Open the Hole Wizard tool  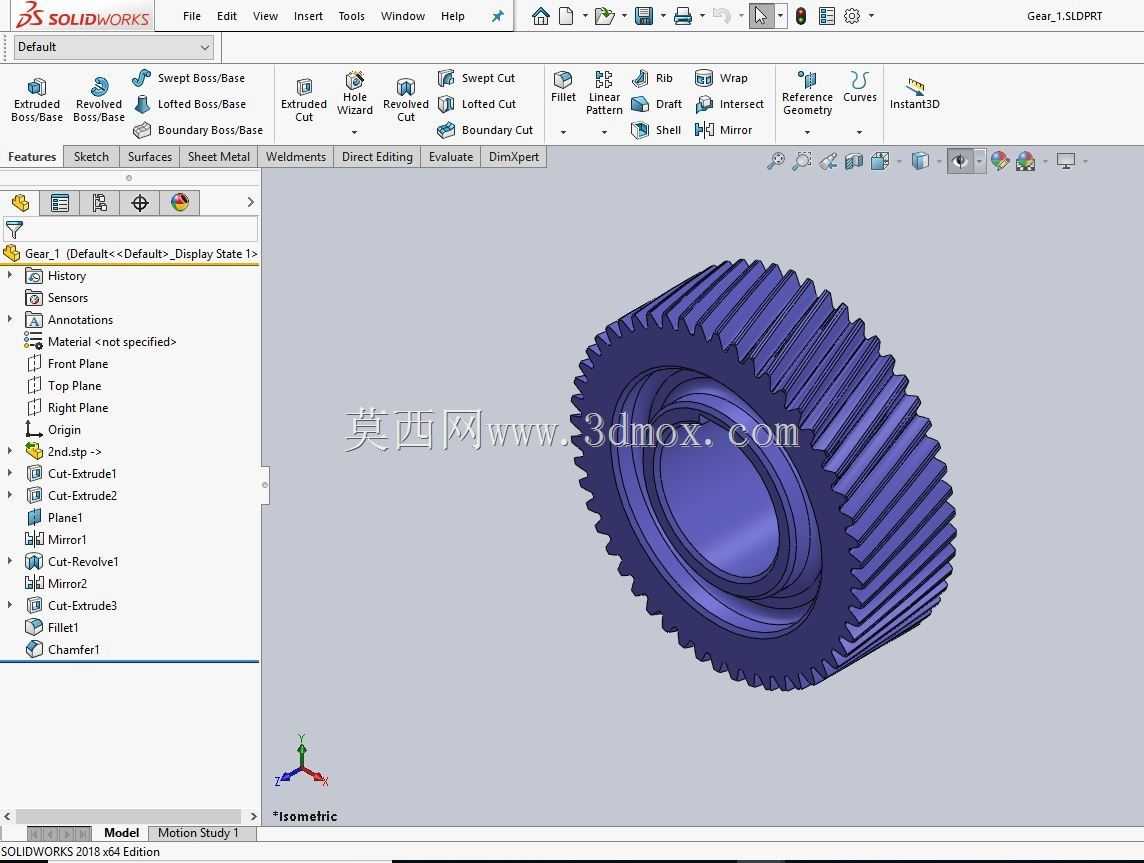click(355, 93)
